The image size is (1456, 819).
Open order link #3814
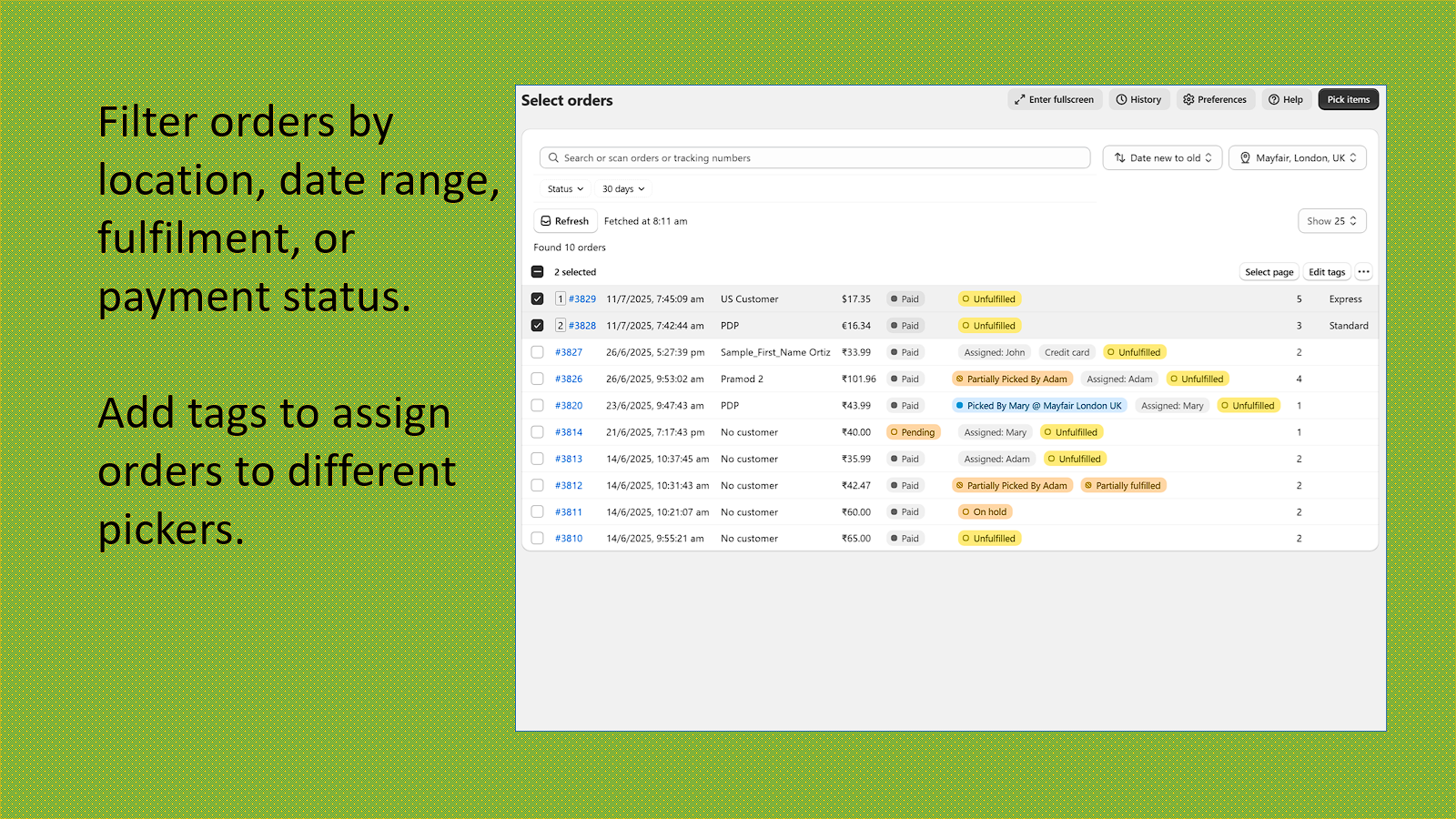(x=569, y=432)
